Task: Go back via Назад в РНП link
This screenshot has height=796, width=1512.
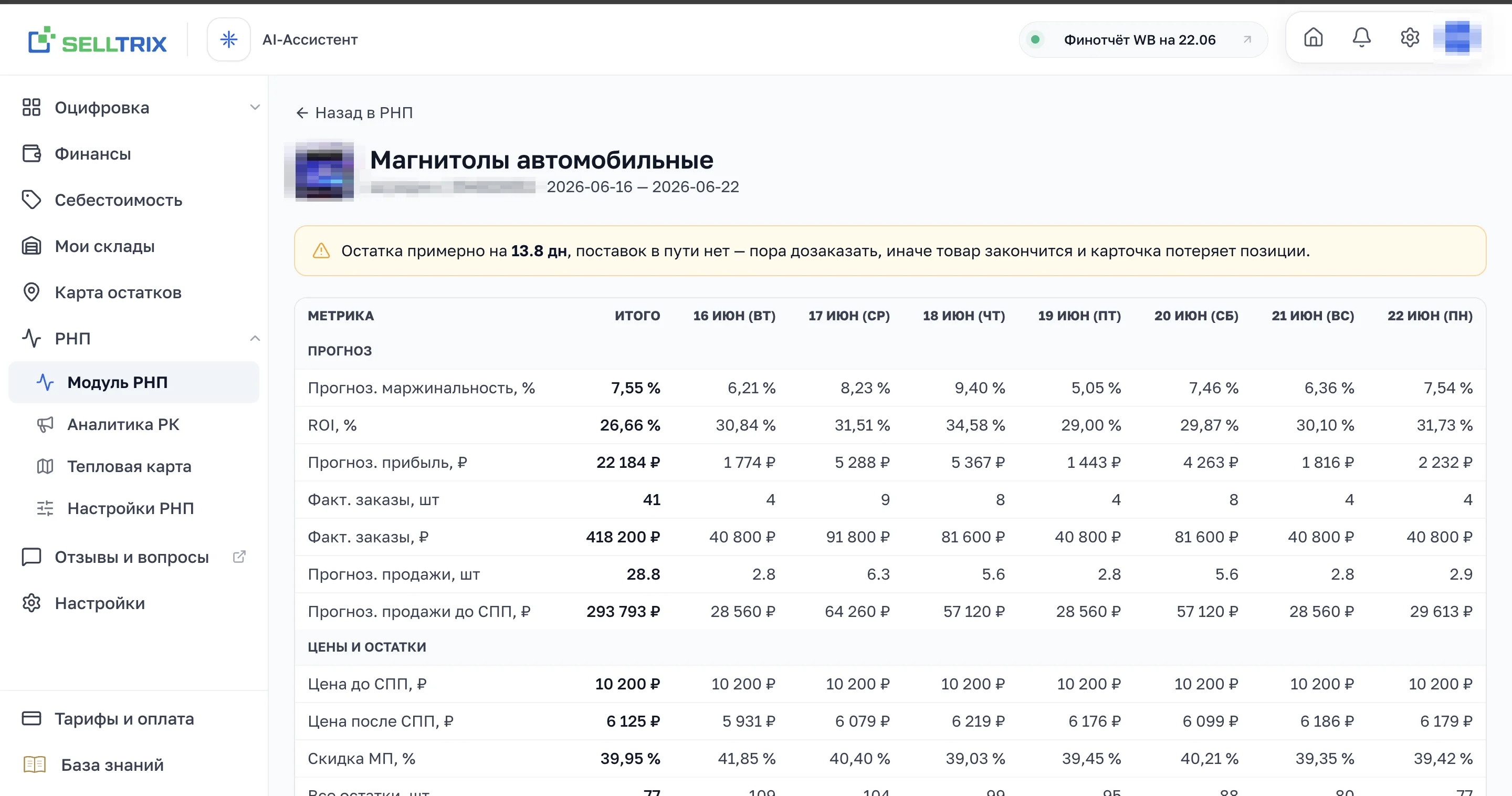Action: click(354, 113)
